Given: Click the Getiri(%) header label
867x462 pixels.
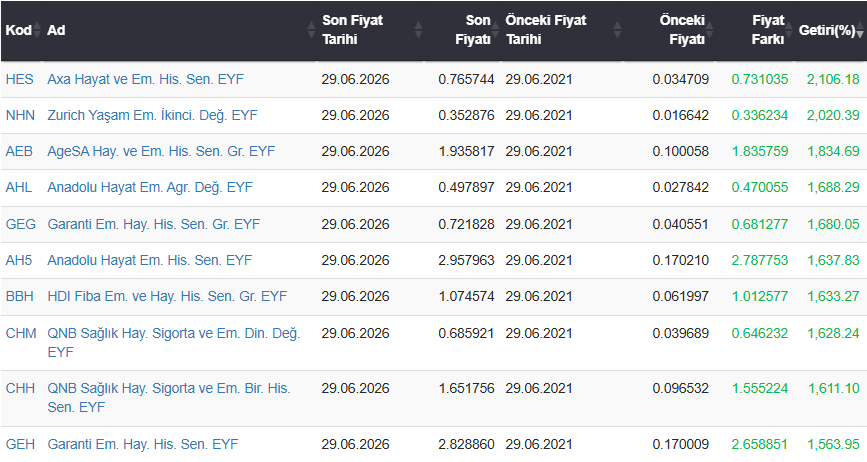Looking at the screenshot, I should [827, 30].
